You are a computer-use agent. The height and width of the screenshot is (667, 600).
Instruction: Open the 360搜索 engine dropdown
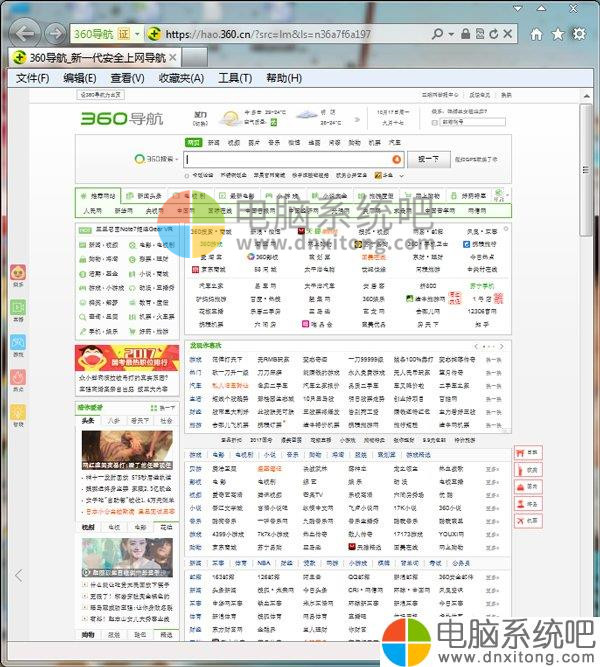click(176, 159)
